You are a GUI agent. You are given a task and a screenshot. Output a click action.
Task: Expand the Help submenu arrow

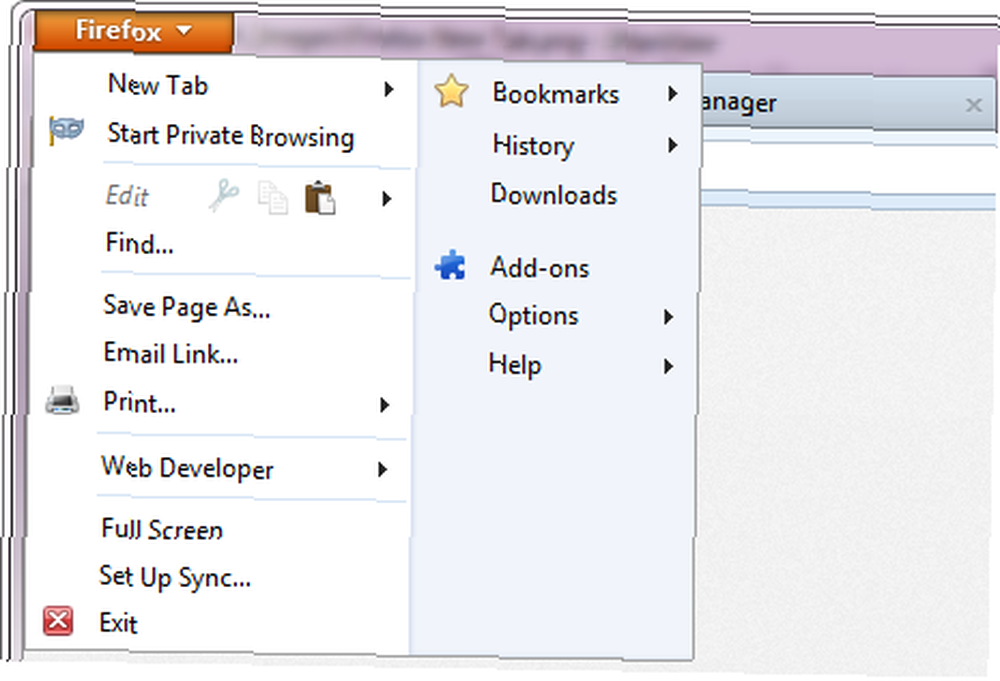[668, 366]
